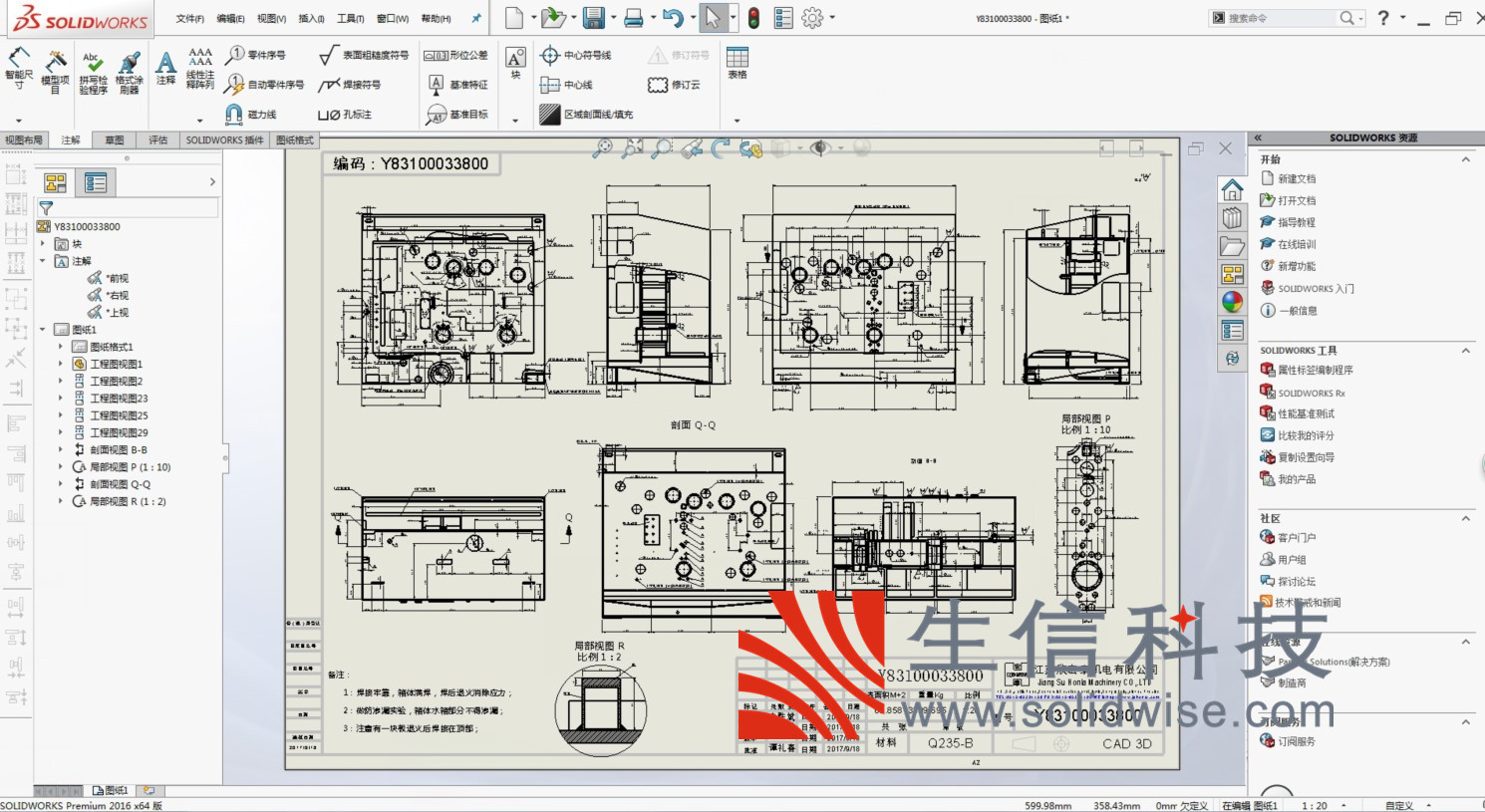Select Area Hatch/Fill (区域剖面线/填充)
Screen dimensions: 1485x812
(586, 115)
